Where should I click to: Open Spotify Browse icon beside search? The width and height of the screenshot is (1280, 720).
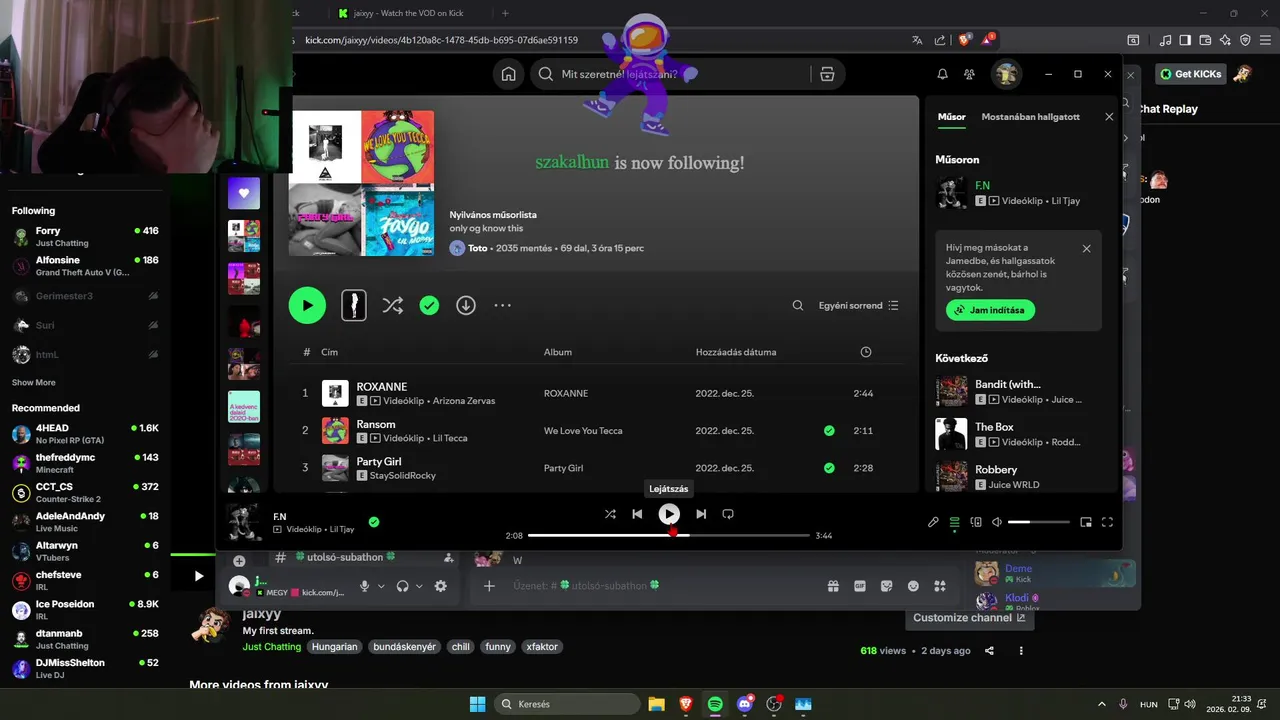coord(827,74)
